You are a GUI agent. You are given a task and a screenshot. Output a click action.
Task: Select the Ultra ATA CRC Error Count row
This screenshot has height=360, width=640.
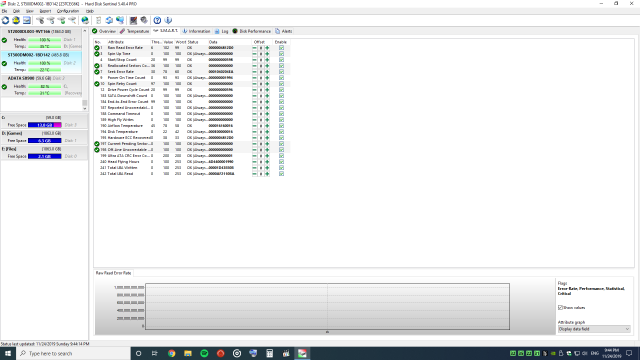click(192, 156)
